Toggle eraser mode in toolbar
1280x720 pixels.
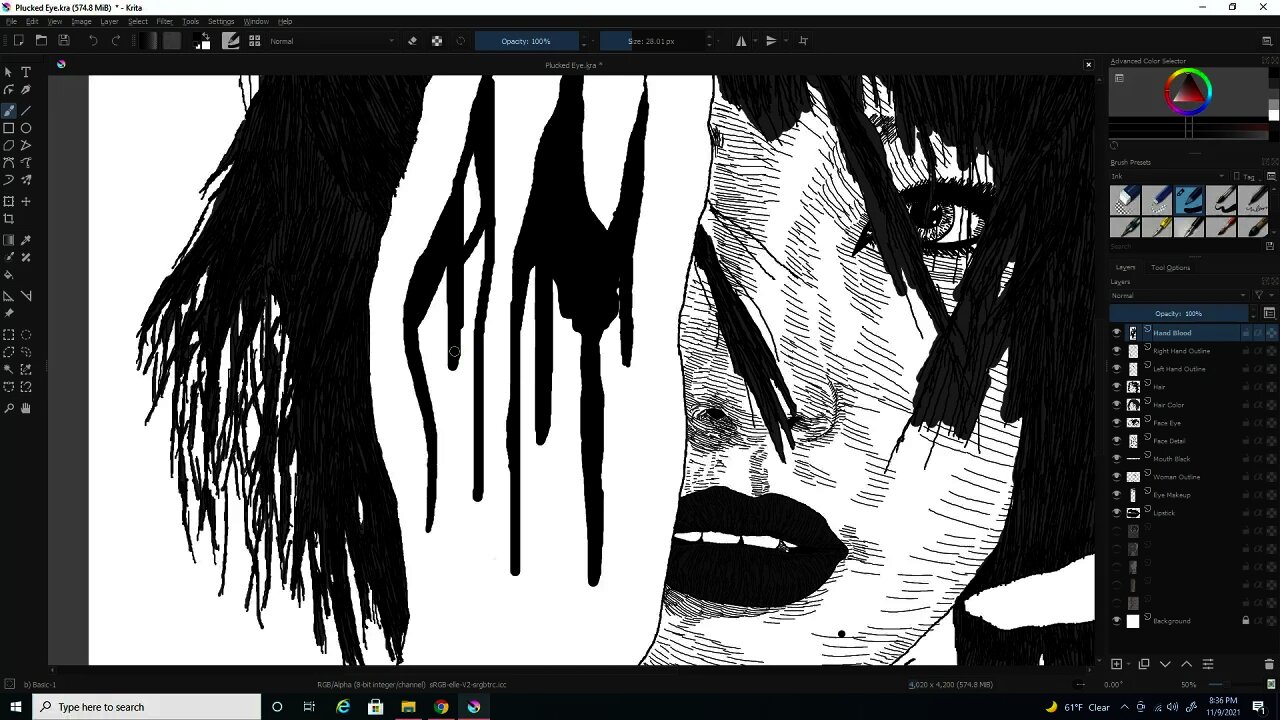[412, 41]
